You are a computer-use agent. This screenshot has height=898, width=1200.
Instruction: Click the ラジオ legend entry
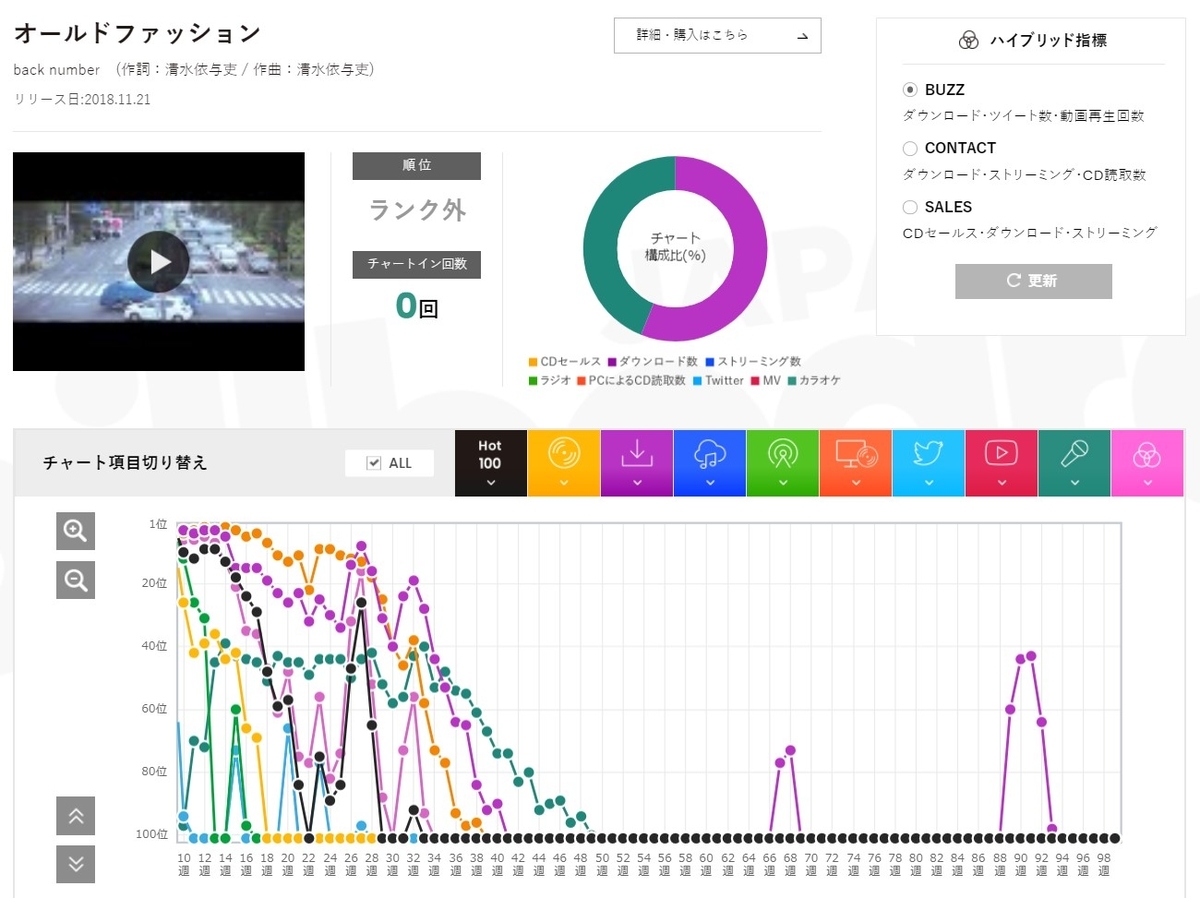click(x=550, y=381)
